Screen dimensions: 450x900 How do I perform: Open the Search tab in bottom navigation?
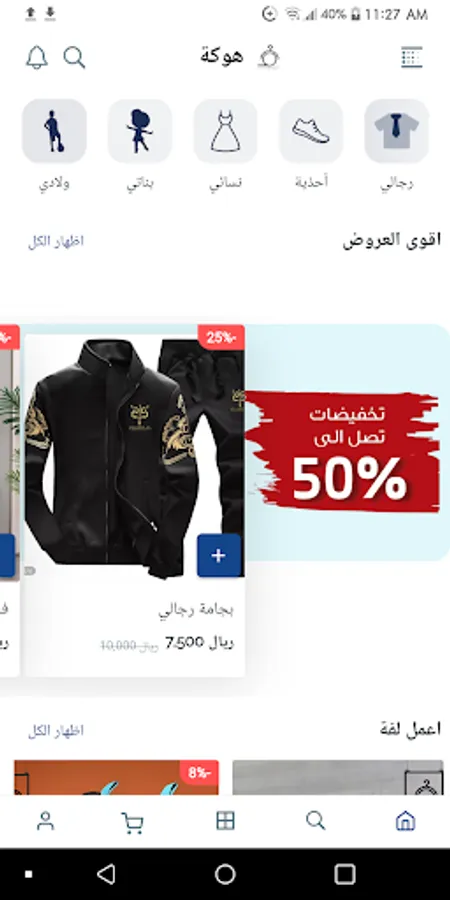(x=315, y=821)
